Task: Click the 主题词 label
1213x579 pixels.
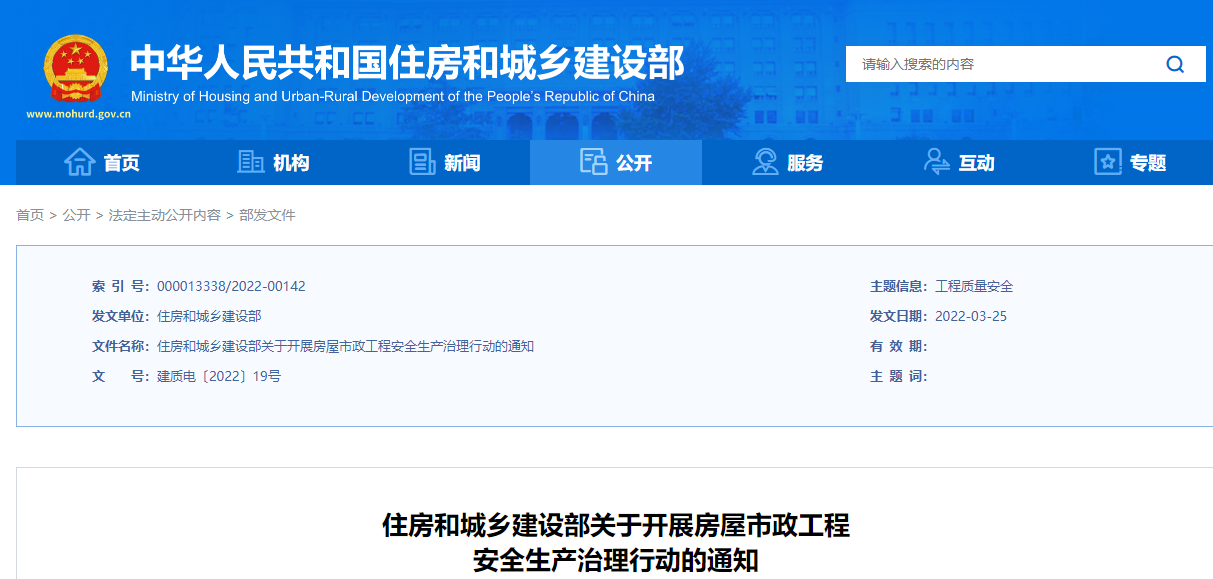Action: click(x=899, y=376)
